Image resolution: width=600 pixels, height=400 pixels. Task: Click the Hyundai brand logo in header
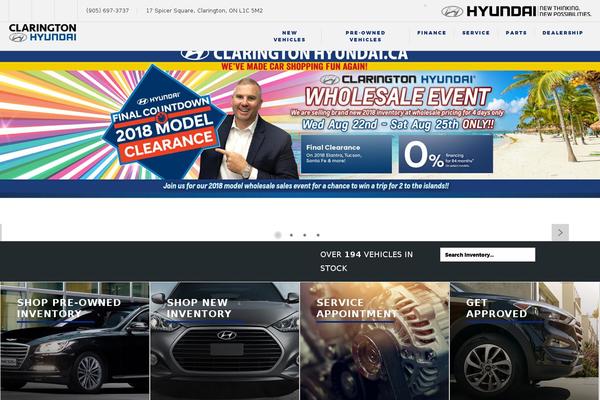pos(516,11)
